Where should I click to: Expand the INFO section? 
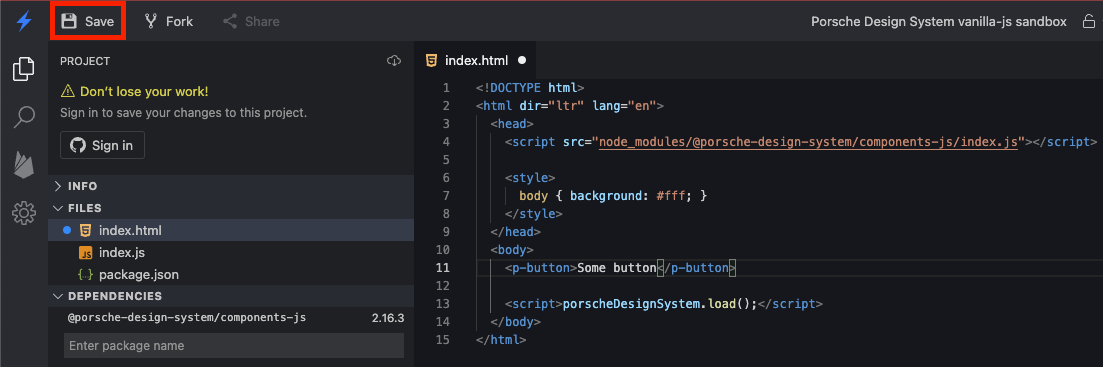pyautogui.click(x=231, y=186)
